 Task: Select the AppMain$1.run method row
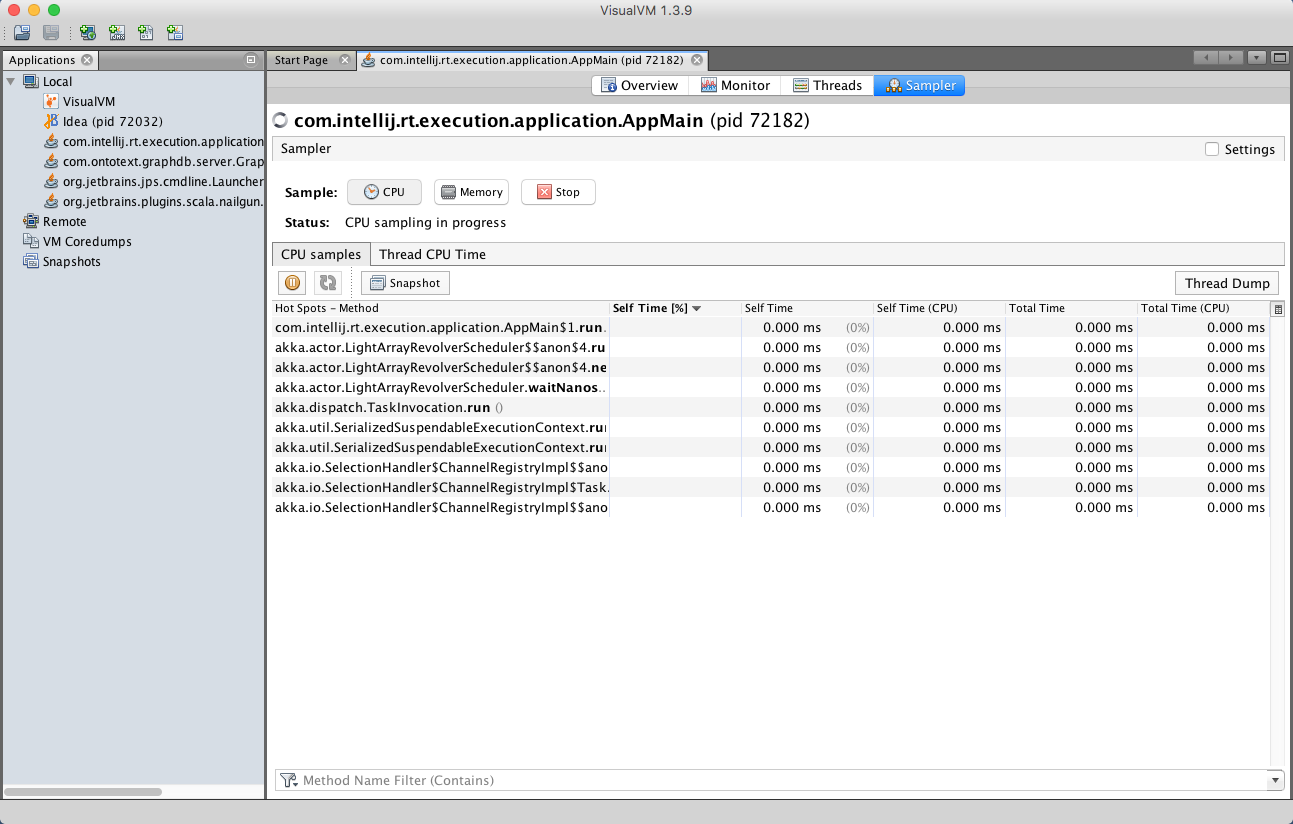coord(770,327)
